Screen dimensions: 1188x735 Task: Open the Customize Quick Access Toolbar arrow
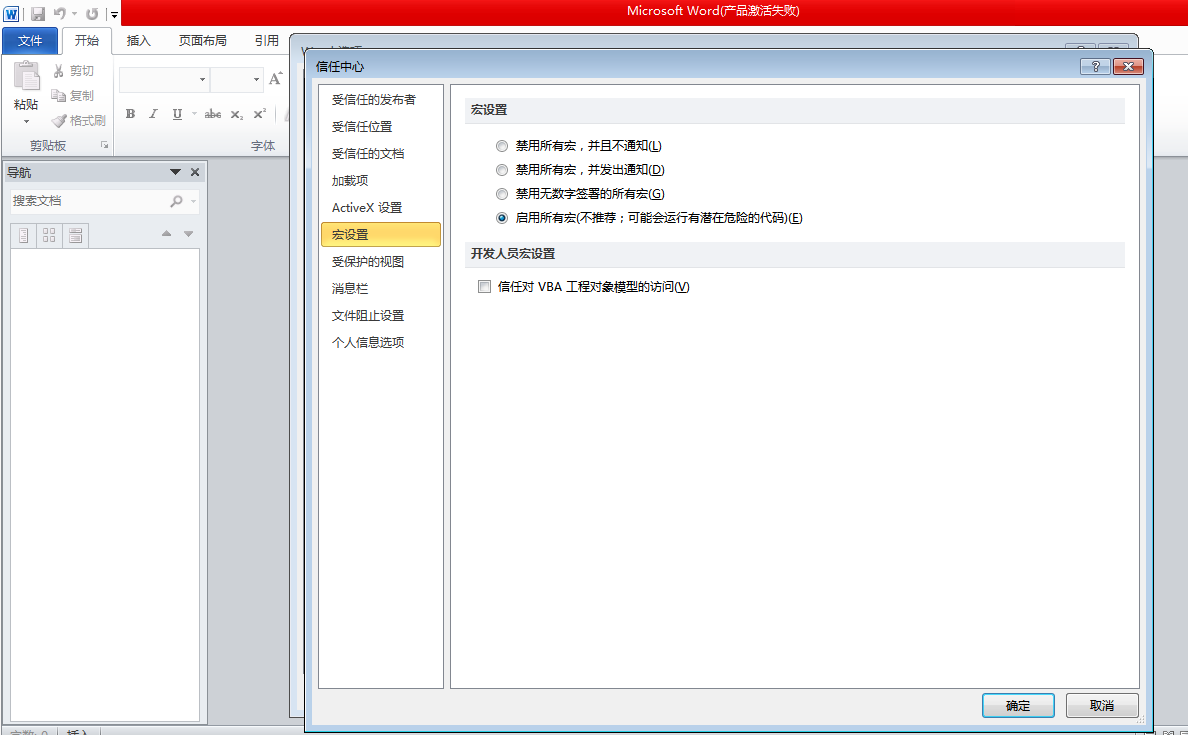tap(114, 14)
